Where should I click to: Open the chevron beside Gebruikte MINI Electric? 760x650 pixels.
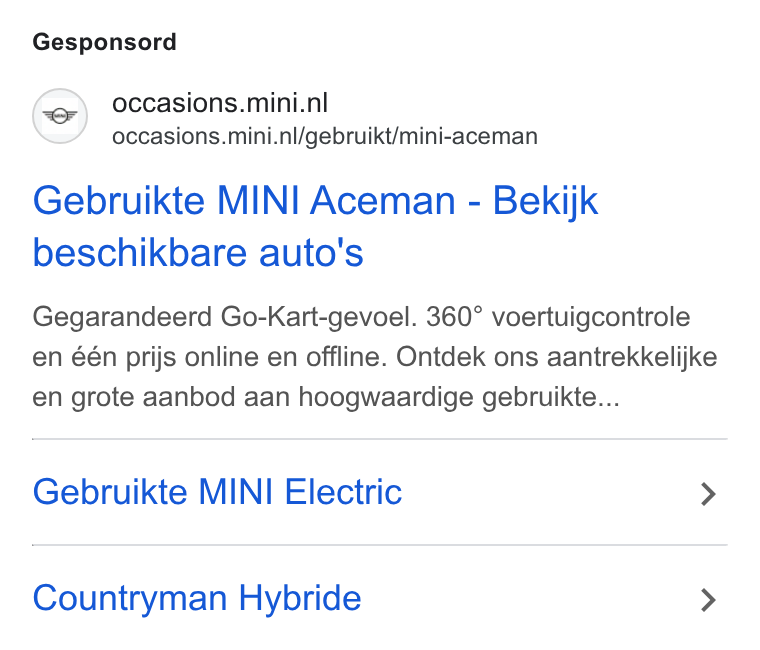coord(708,494)
